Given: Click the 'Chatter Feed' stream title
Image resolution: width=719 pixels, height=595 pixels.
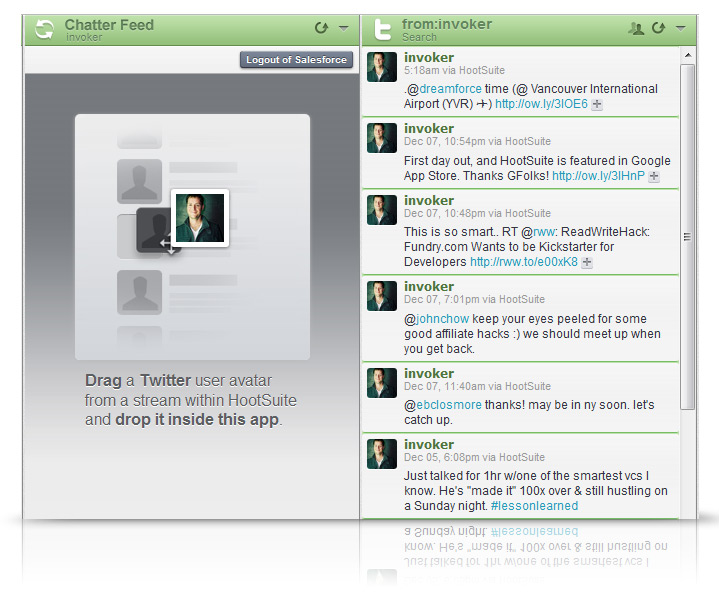Looking at the screenshot, I should [109, 25].
